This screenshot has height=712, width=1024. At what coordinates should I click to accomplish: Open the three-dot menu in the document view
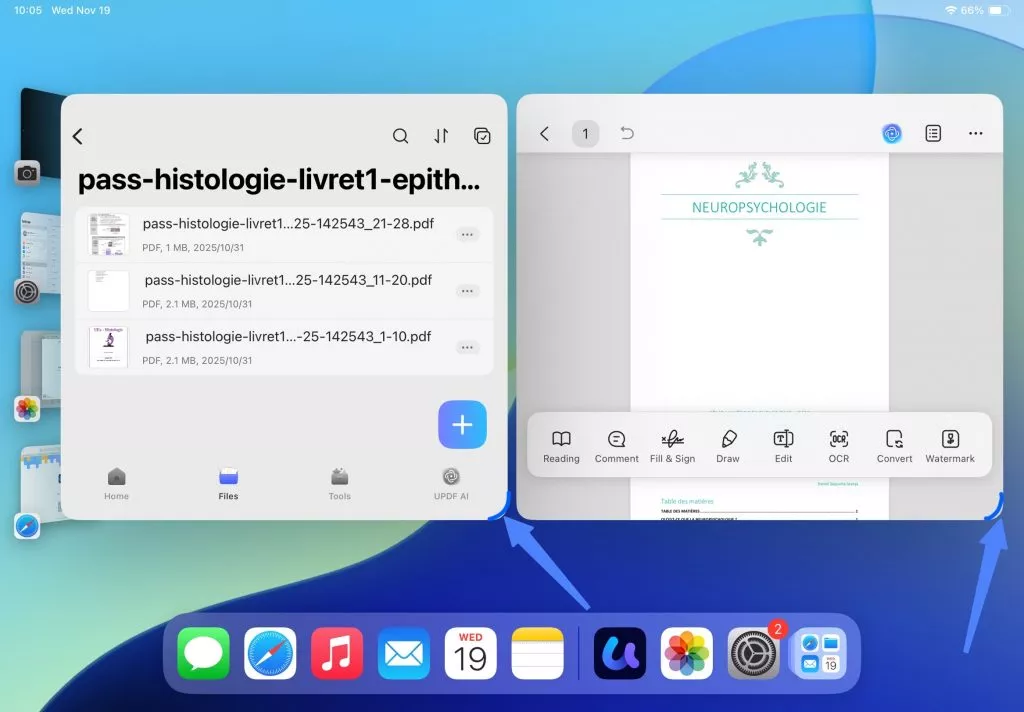975,132
